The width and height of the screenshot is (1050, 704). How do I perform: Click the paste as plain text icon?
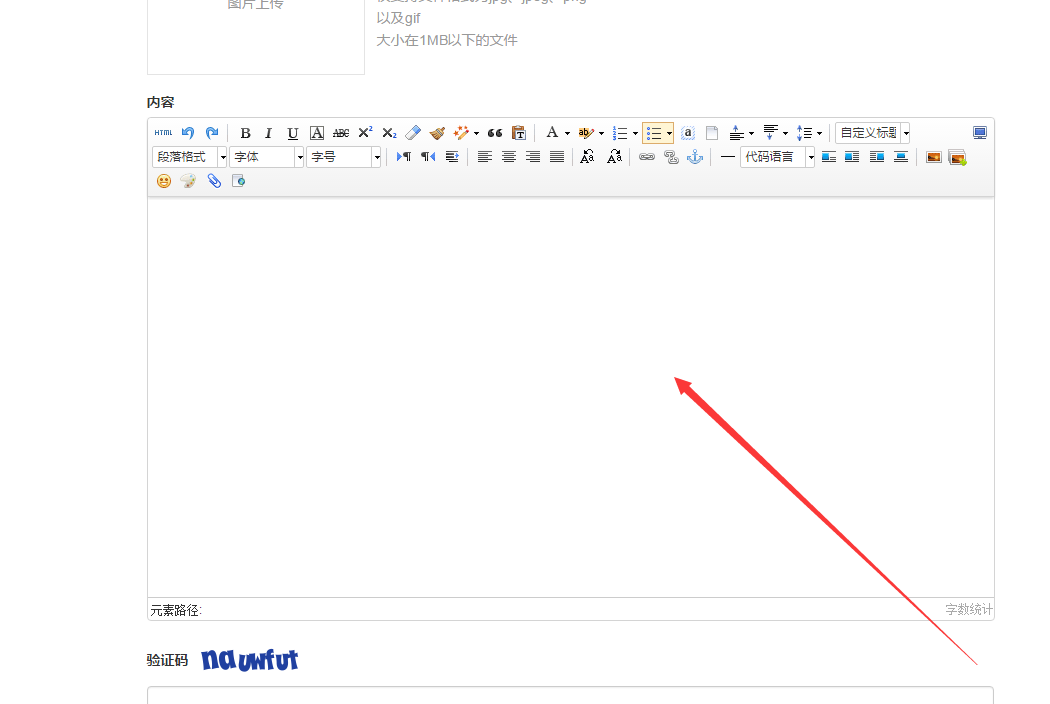(519, 133)
